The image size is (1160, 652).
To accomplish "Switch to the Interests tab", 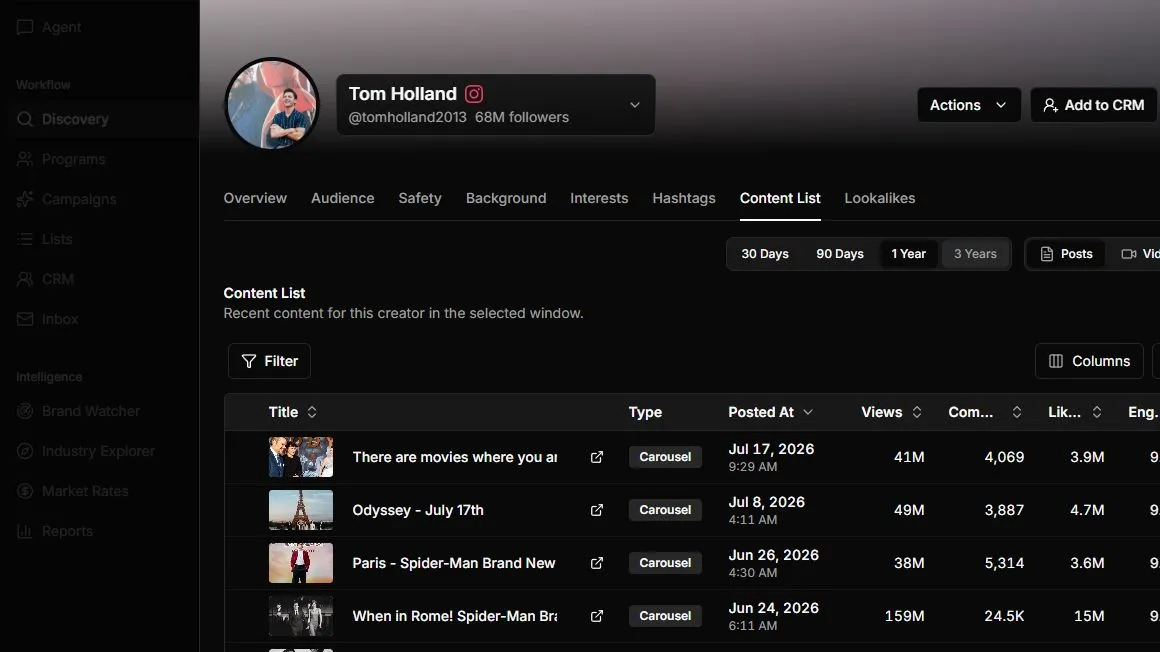I will [x=599, y=198].
